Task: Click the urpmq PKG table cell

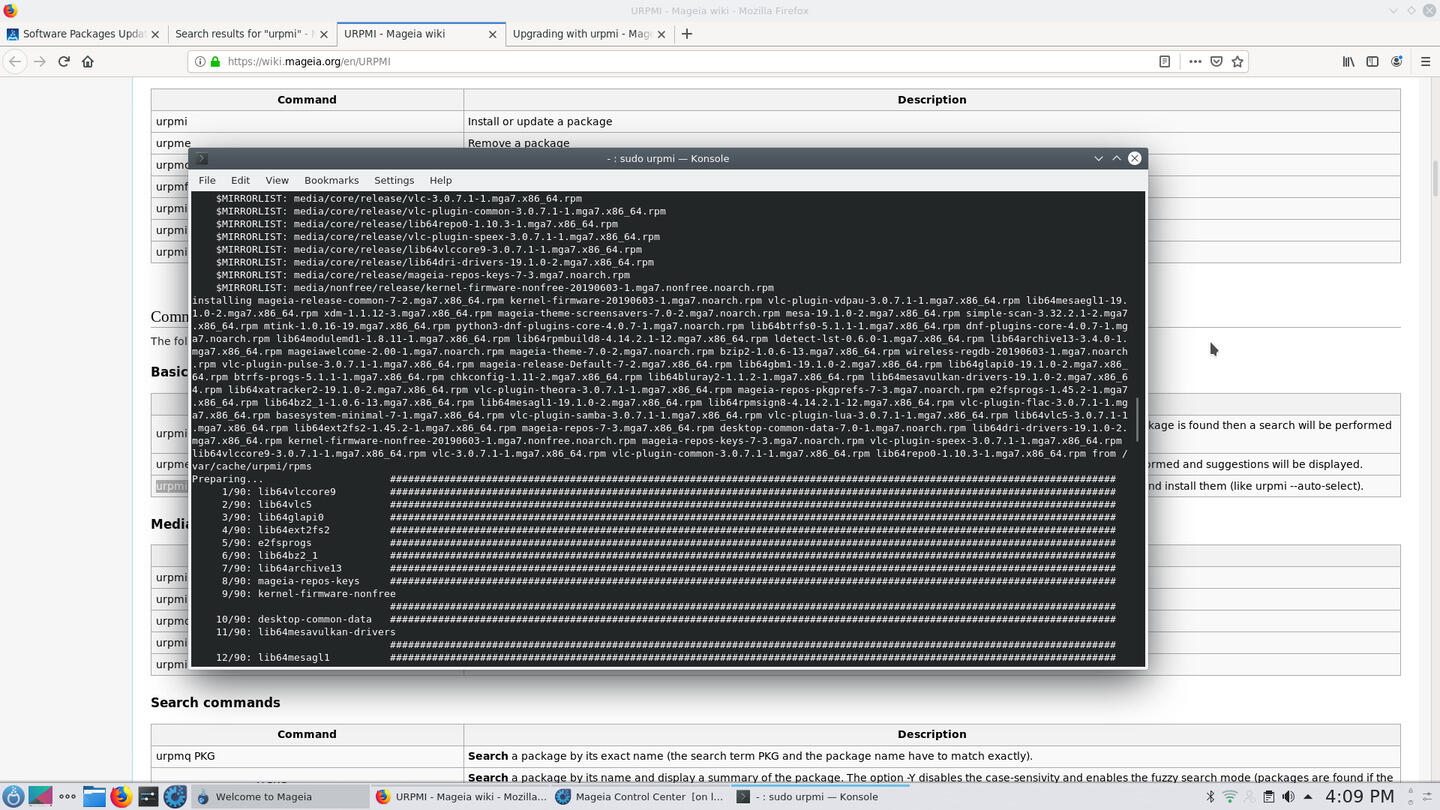Action: pyautogui.click(x=307, y=756)
